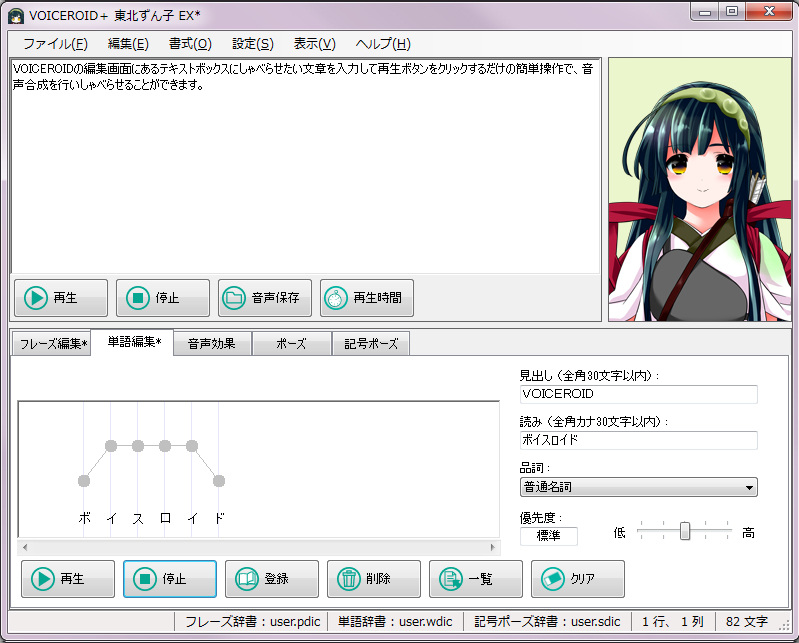This screenshot has width=799, height=643.
Task: Close the VOICEROID window
Action: [x=769, y=12]
